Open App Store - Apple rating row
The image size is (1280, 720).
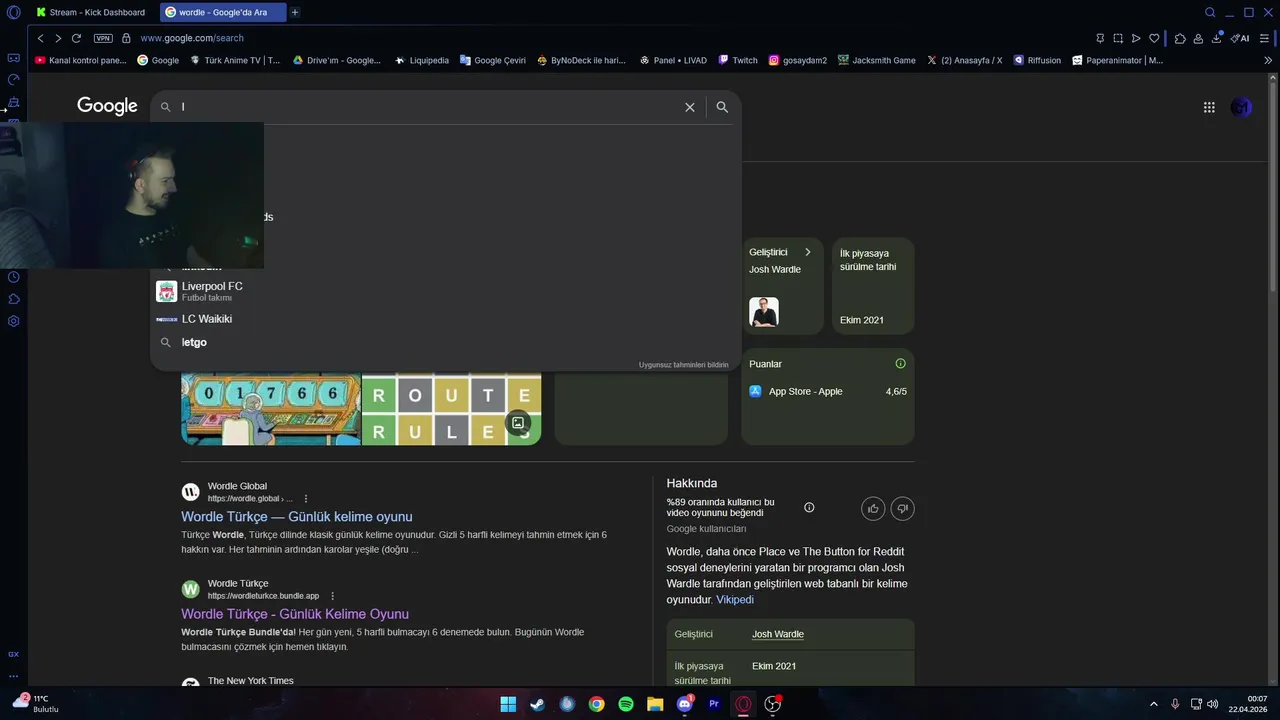pyautogui.click(x=828, y=391)
